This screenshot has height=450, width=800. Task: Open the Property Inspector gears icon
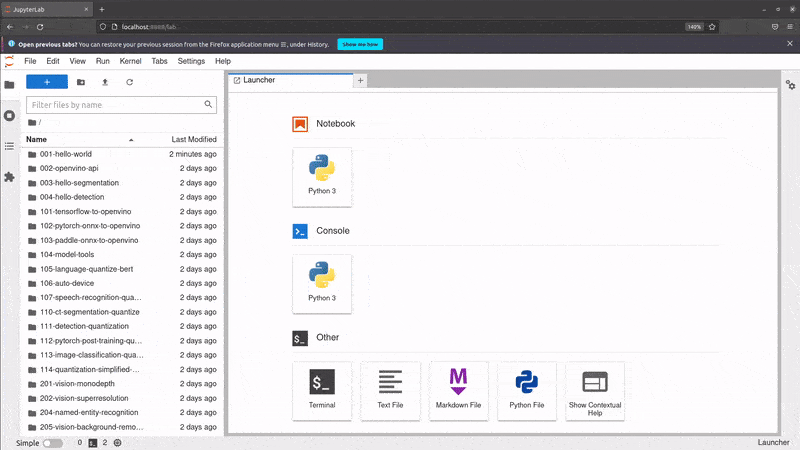pos(790,85)
